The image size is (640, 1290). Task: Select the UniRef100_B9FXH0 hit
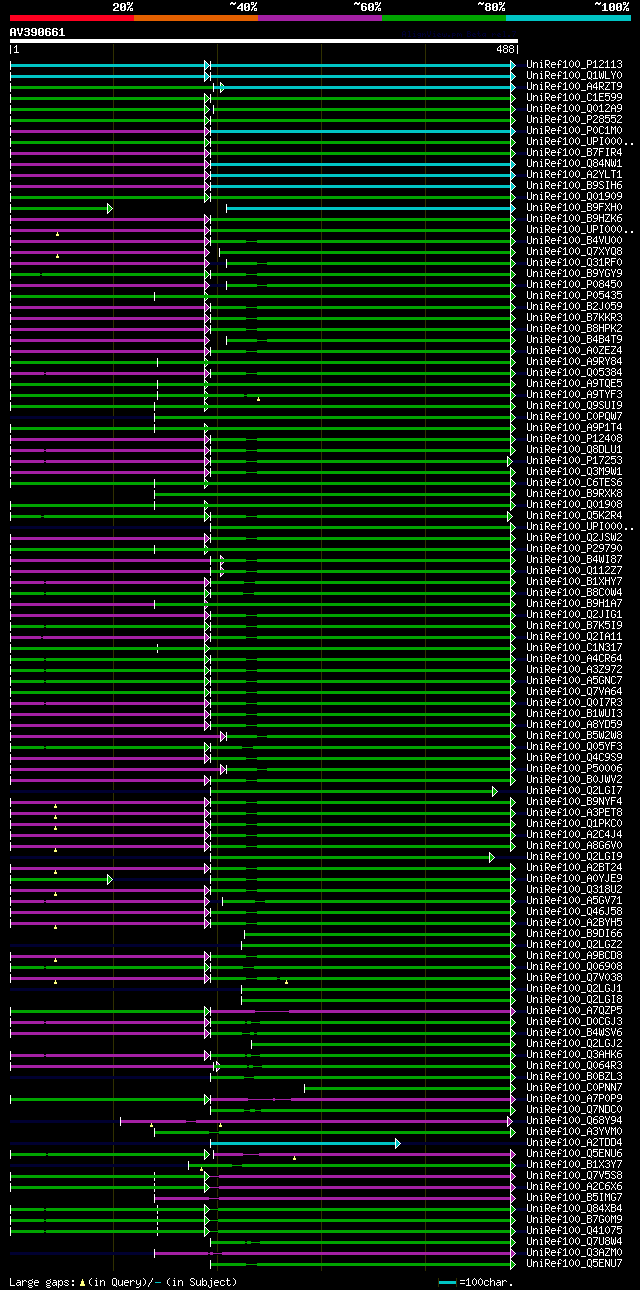click(x=574, y=207)
